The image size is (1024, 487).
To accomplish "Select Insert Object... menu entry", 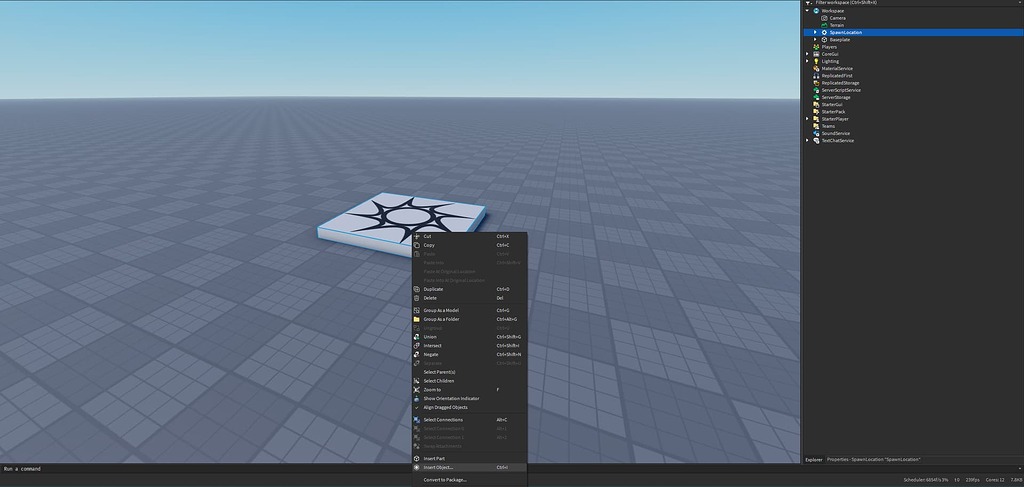I will (x=469, y=467).
